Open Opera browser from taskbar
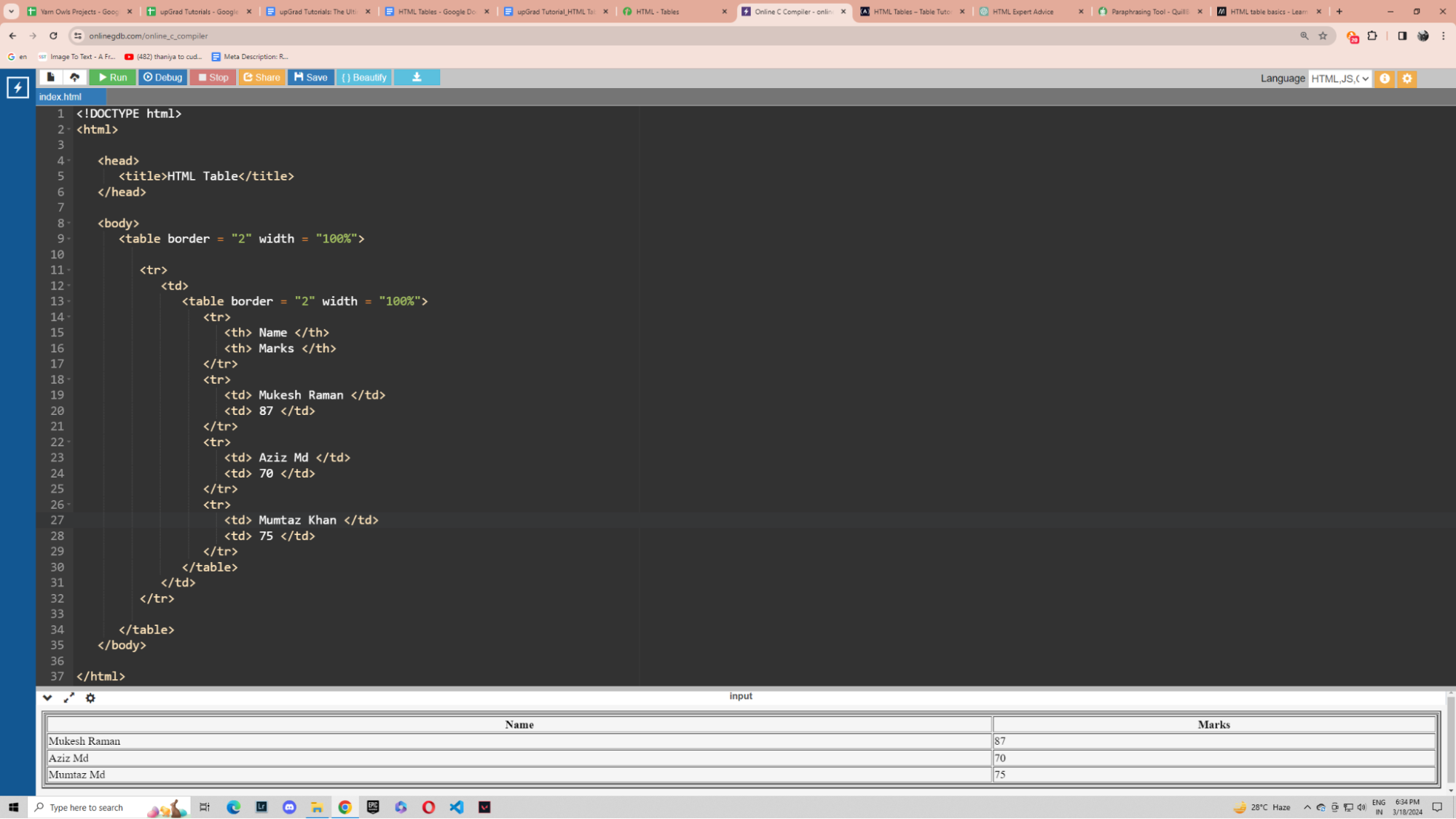 click(429, 807)
